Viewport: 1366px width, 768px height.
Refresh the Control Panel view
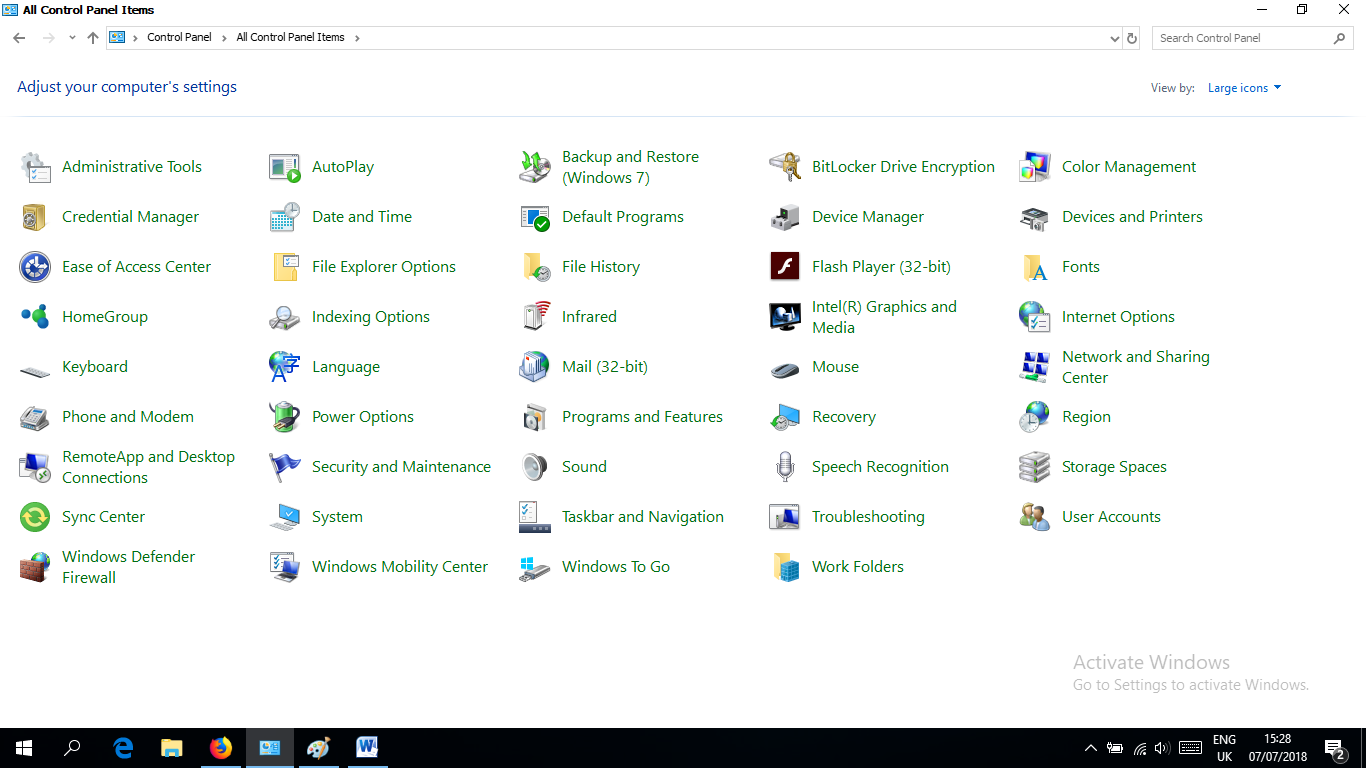1132,38
